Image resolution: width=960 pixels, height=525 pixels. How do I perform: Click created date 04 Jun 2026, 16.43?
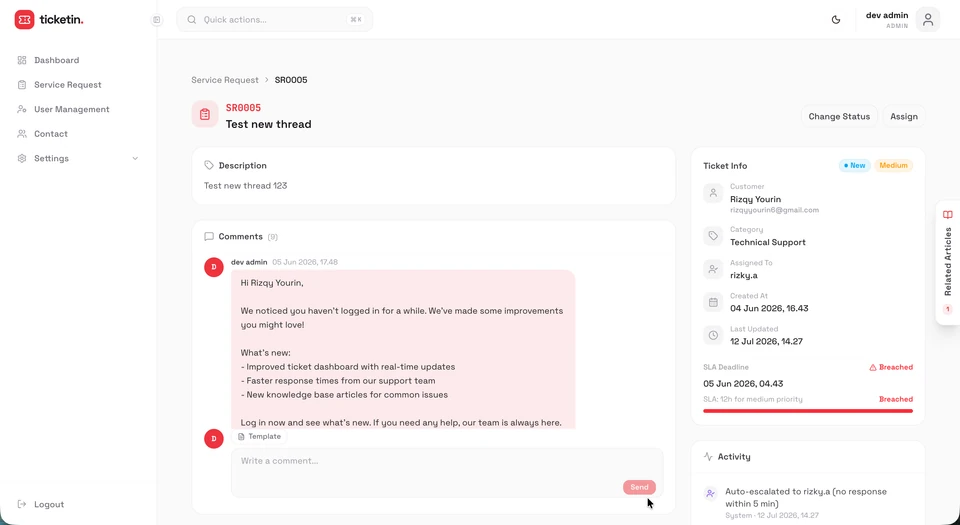(x=769, y=308)
